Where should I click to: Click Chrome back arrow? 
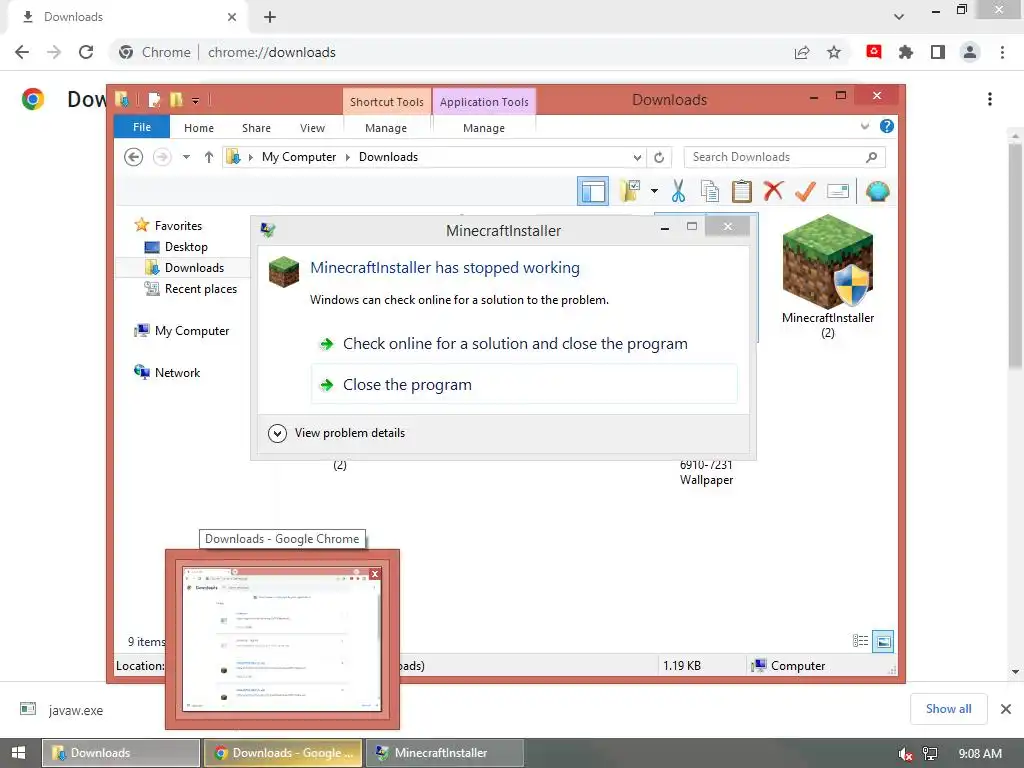(x=22, y=52)
